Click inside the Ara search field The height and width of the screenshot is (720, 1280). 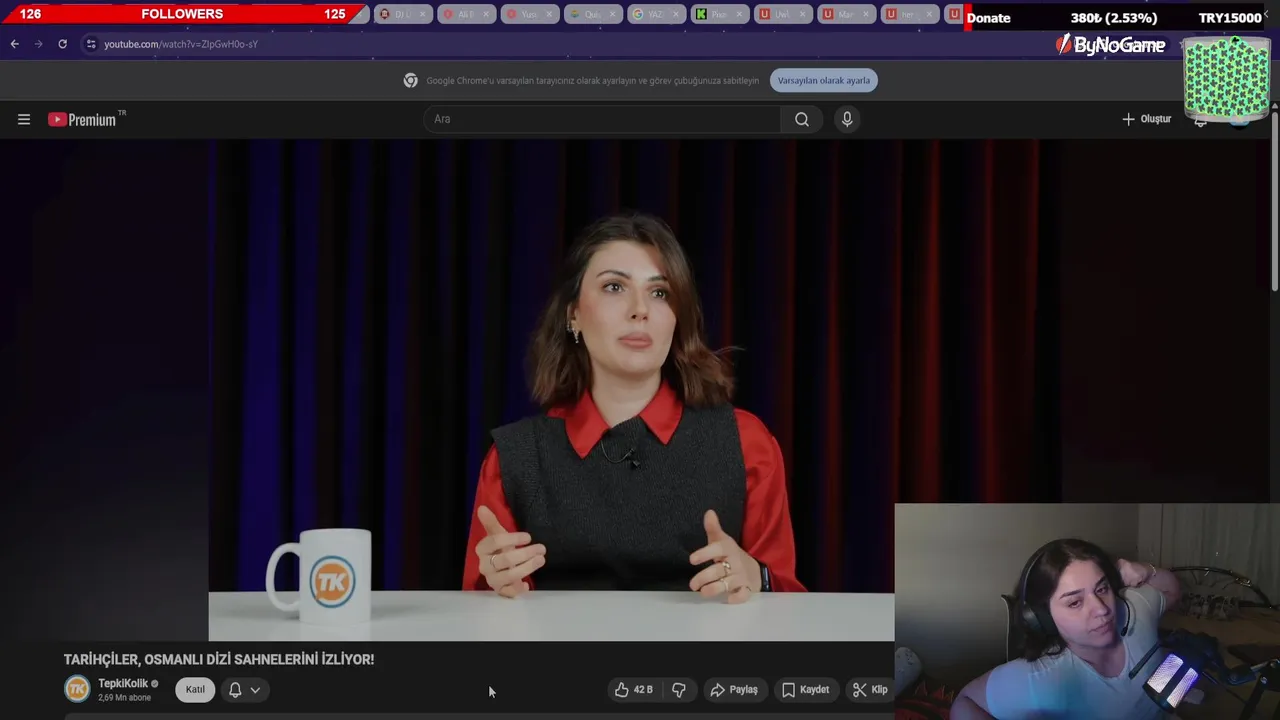point(602,119)
